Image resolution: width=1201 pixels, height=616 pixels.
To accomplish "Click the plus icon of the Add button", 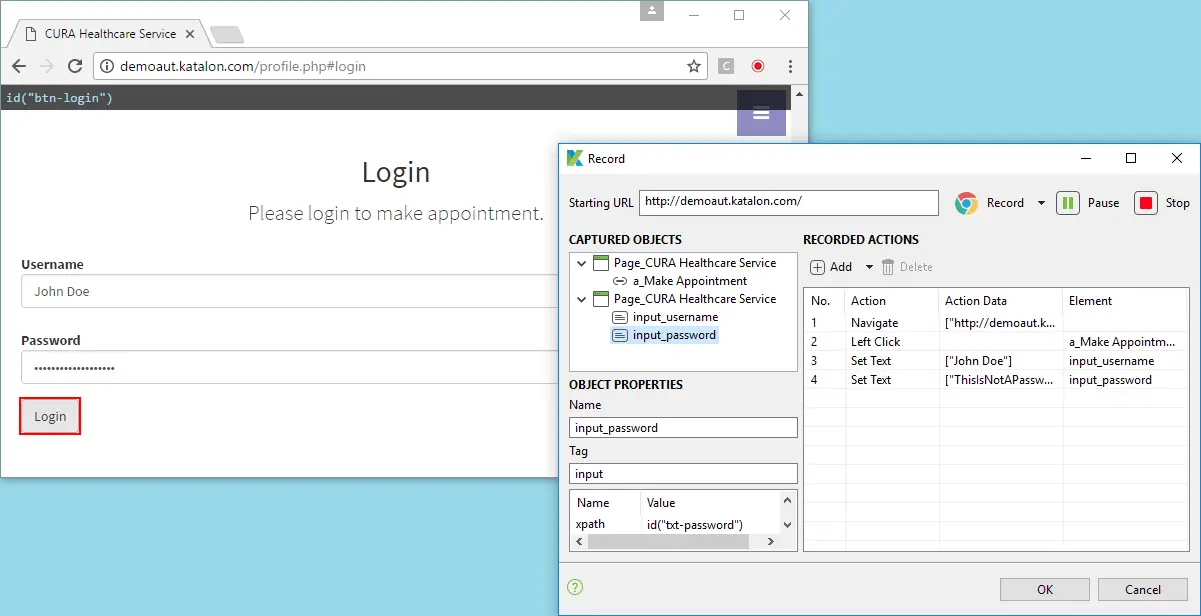I will tap(818, 267).
